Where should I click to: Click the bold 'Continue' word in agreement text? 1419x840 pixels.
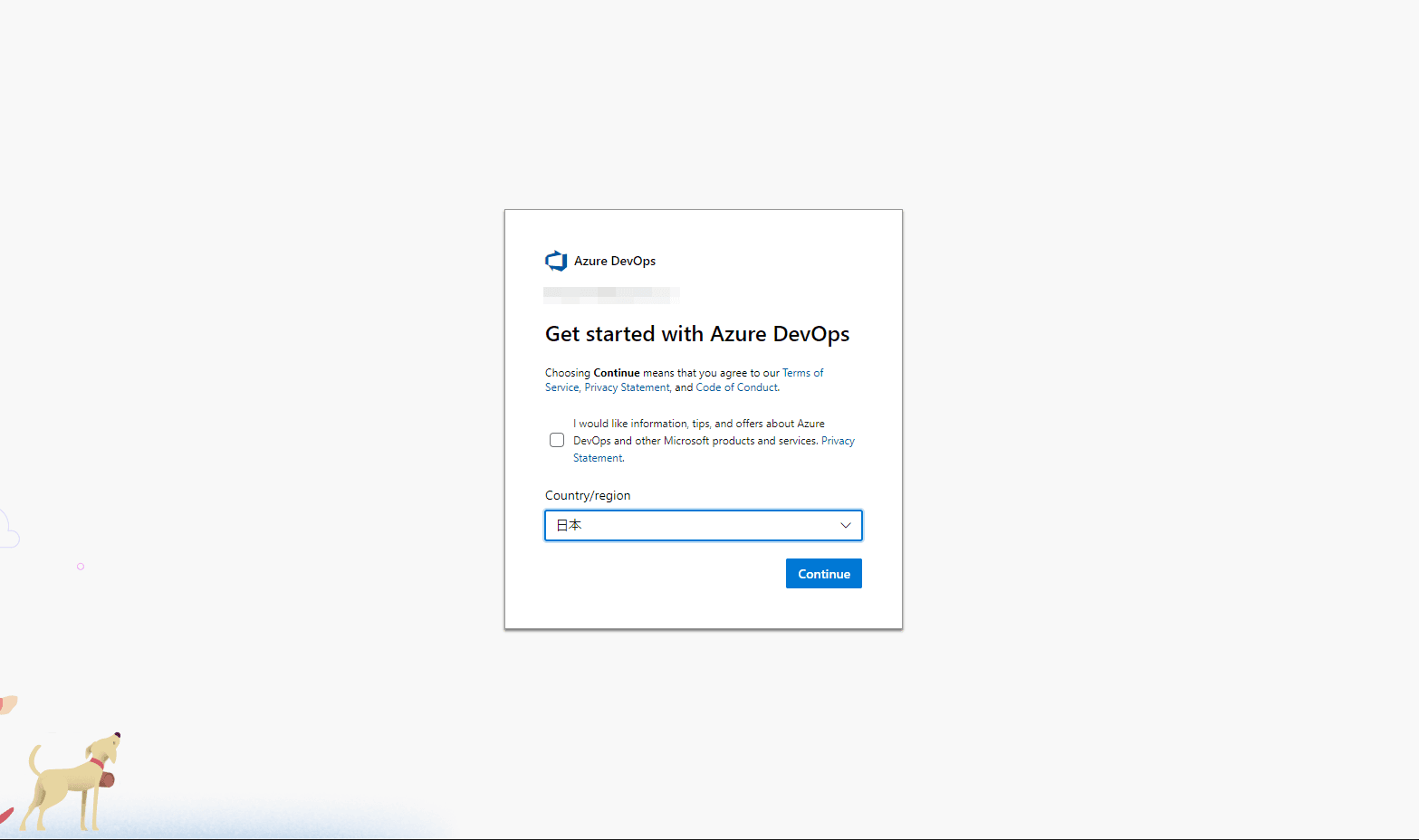click(x=616, y=373)
